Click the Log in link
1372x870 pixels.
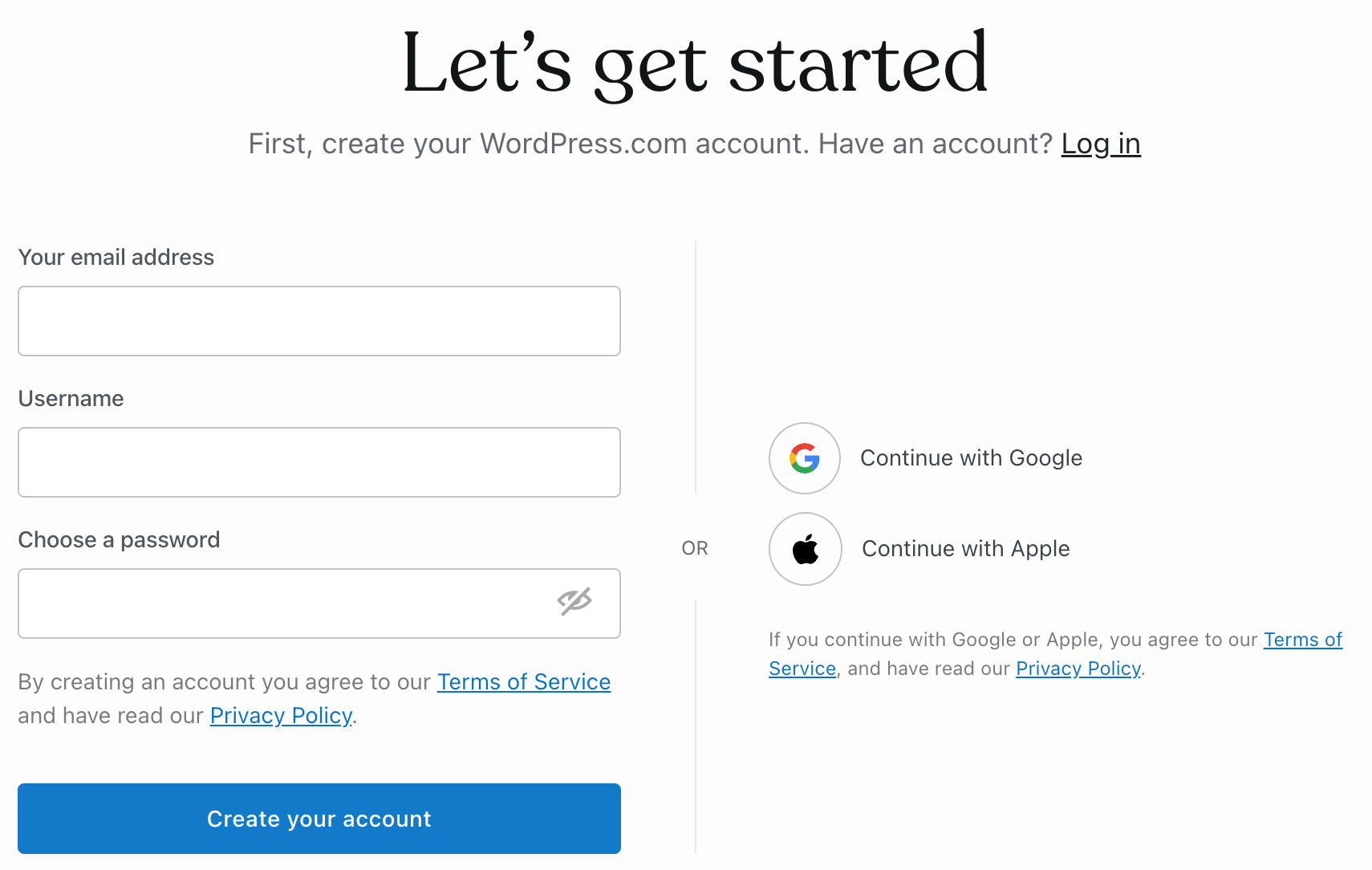click(x=1101, y=144)
